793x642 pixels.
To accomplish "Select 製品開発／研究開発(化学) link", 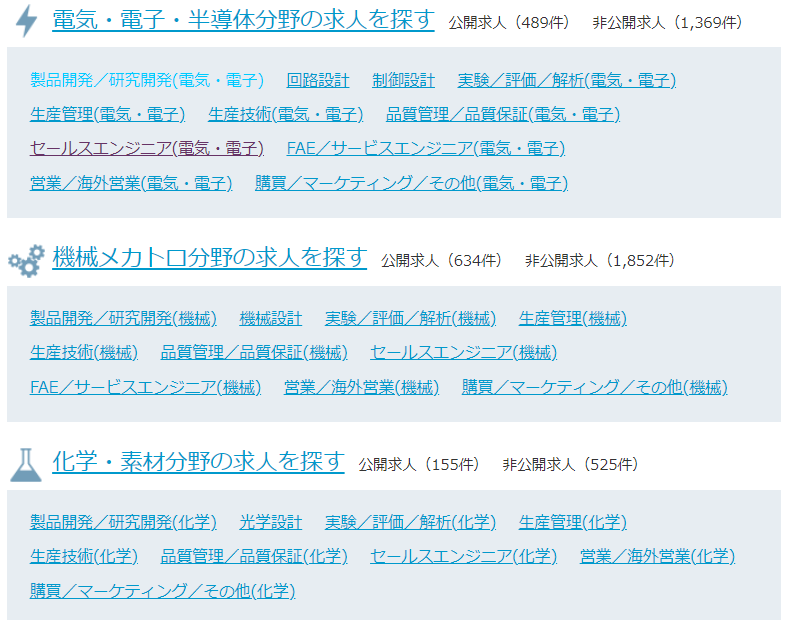I will (123, 523).
